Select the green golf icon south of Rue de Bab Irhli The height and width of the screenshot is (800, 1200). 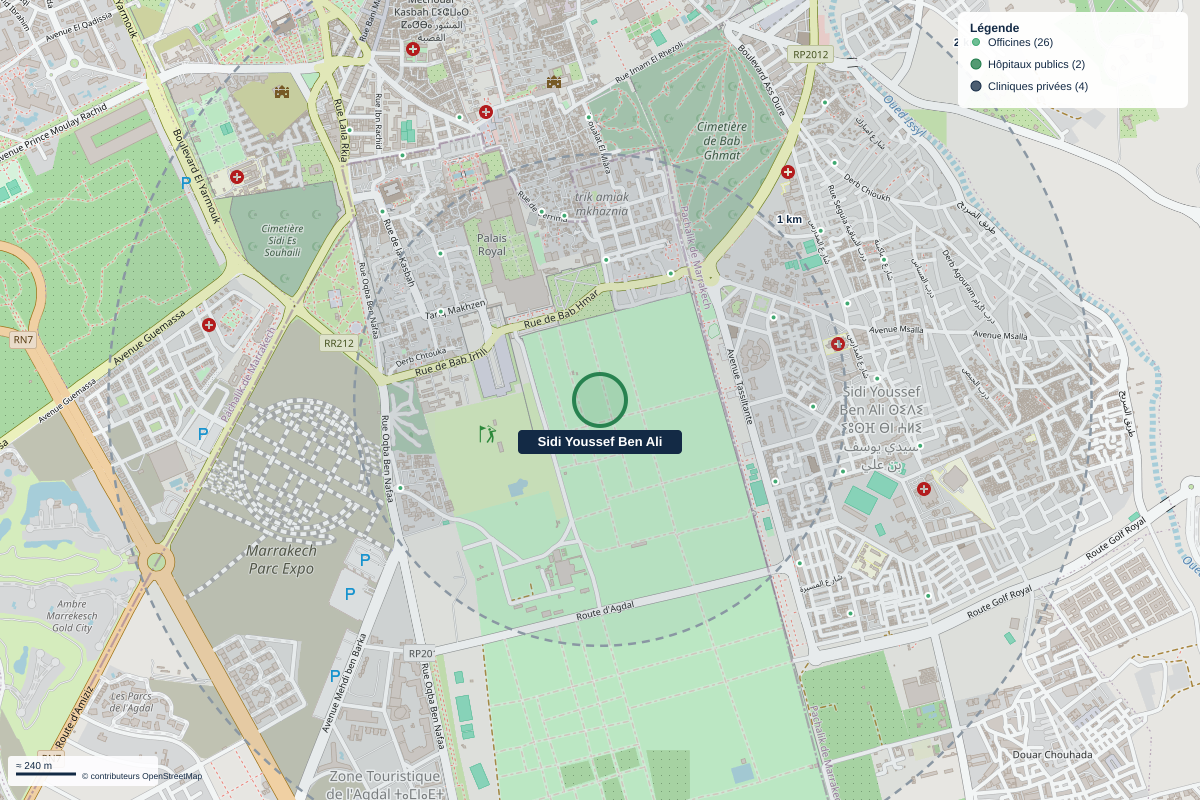pyautogui.click(x=487, y=434)
